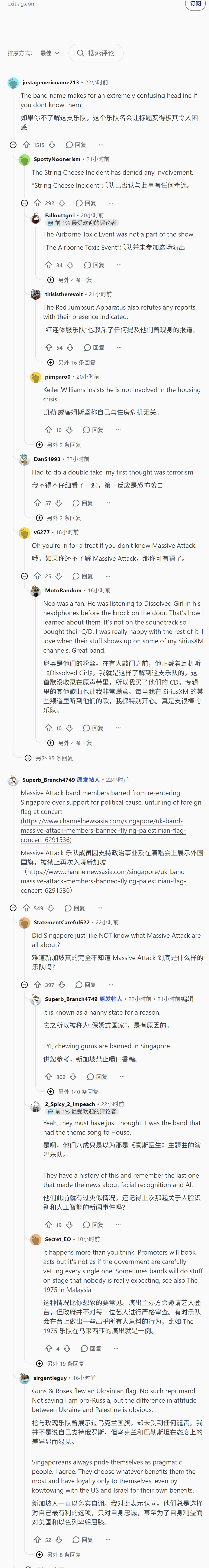The image size is (209, 1568).
Task: Downvote DanS1993's terrorism comment
Action: point(59,503)
